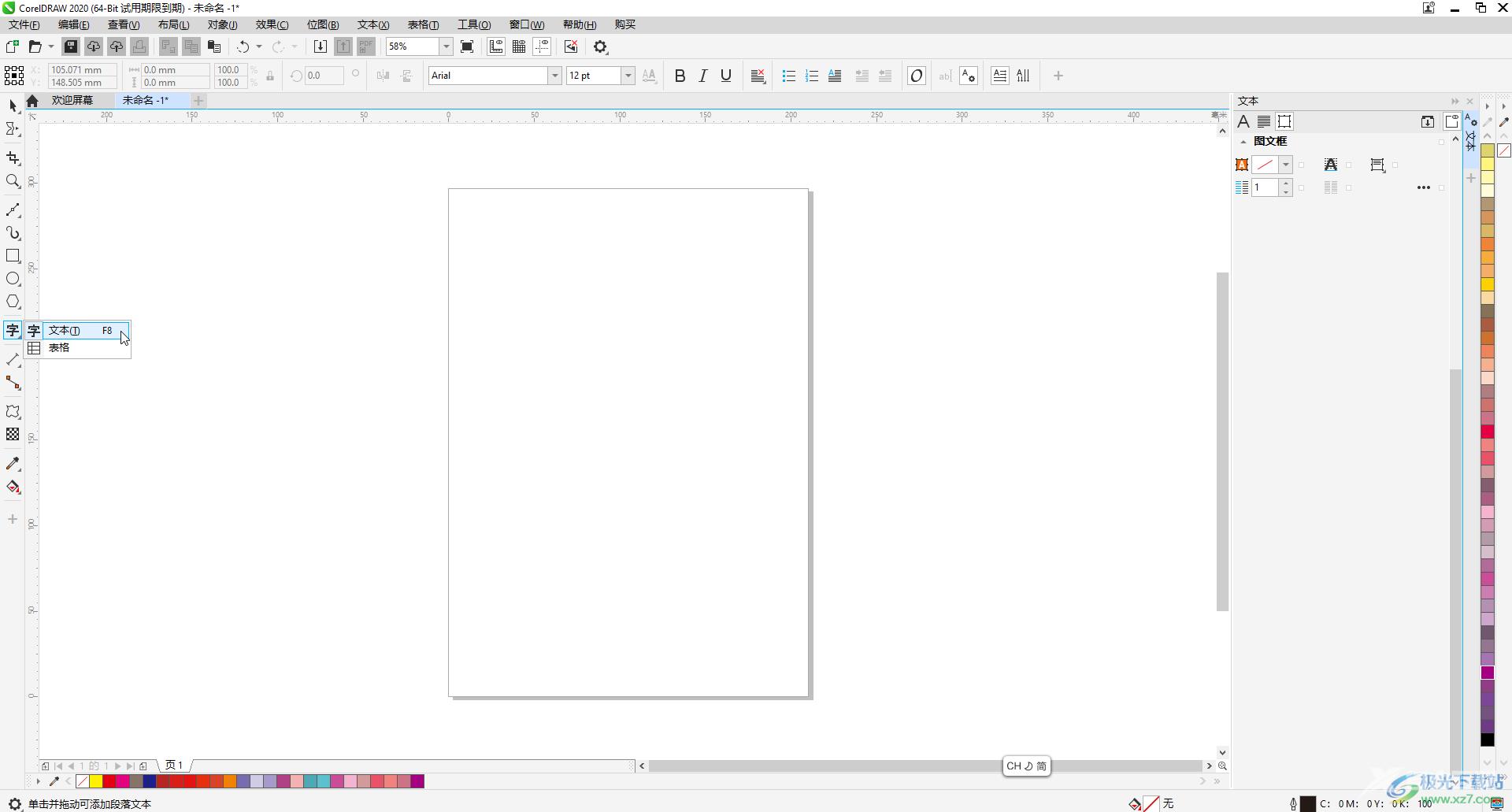
Task: Click the horizontal canvas scrollbar
Action: [x=925, y=766]
